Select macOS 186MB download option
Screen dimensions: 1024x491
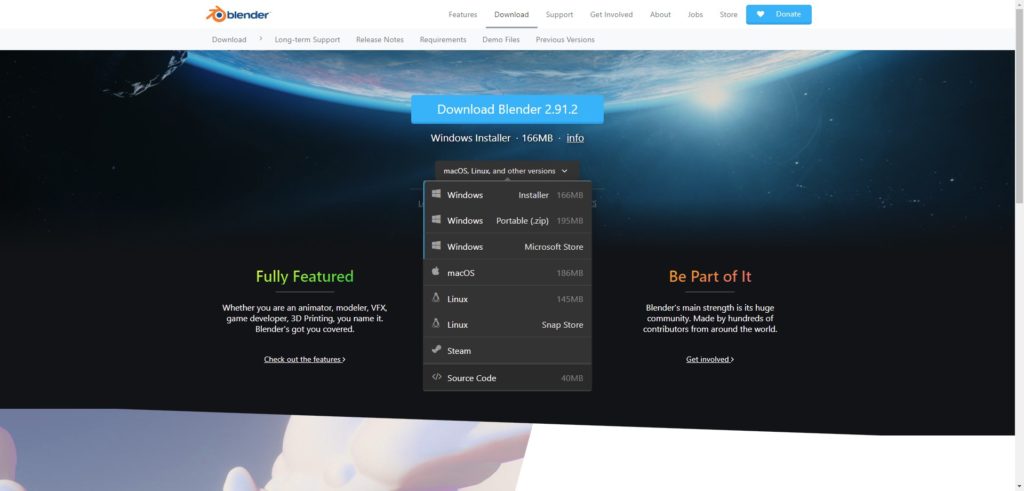(507, 273)
